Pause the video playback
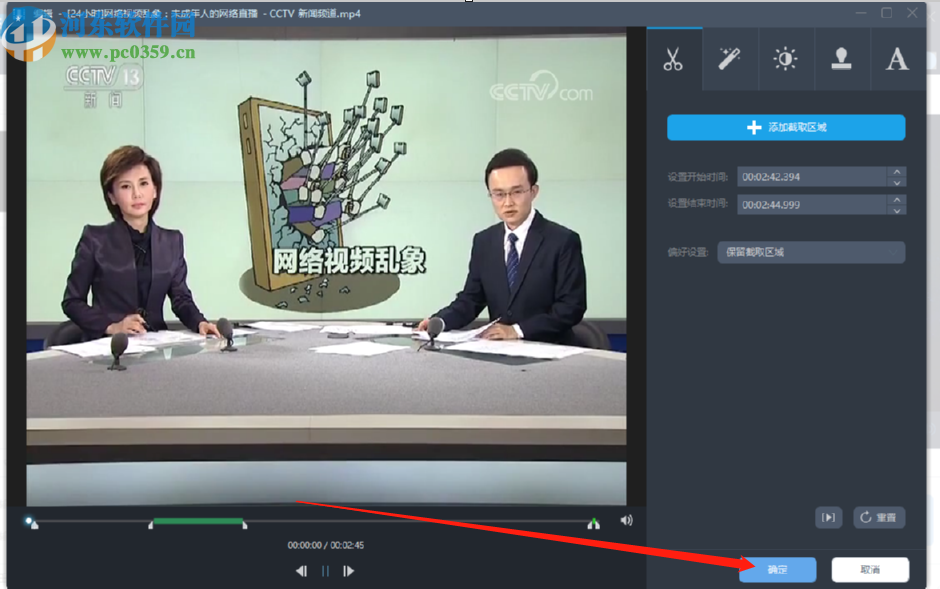The height and width of the screenshot is (589, 940). coord(325,571)
